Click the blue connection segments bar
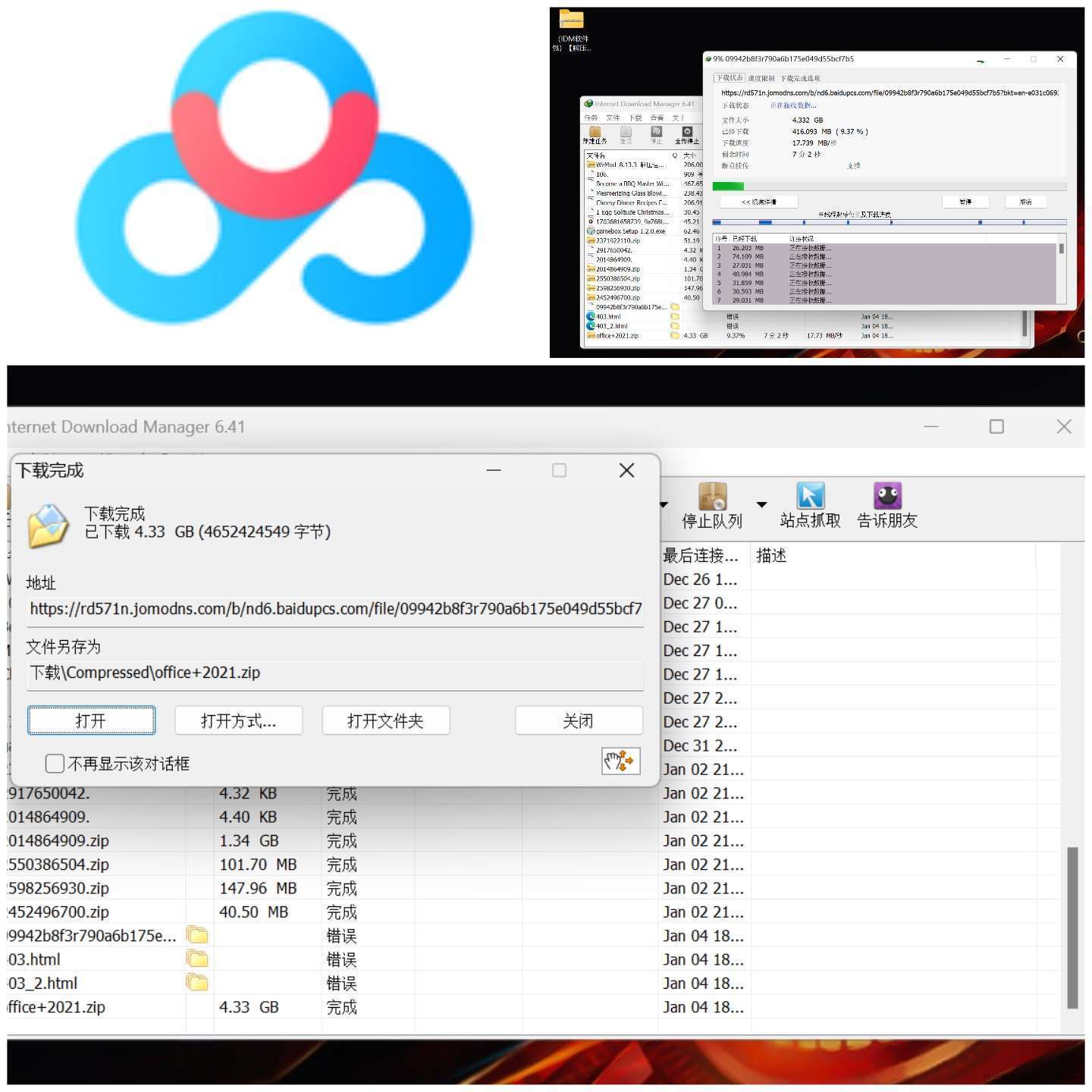Screen dimensions: 1092x1092 [x=890, y=222]
